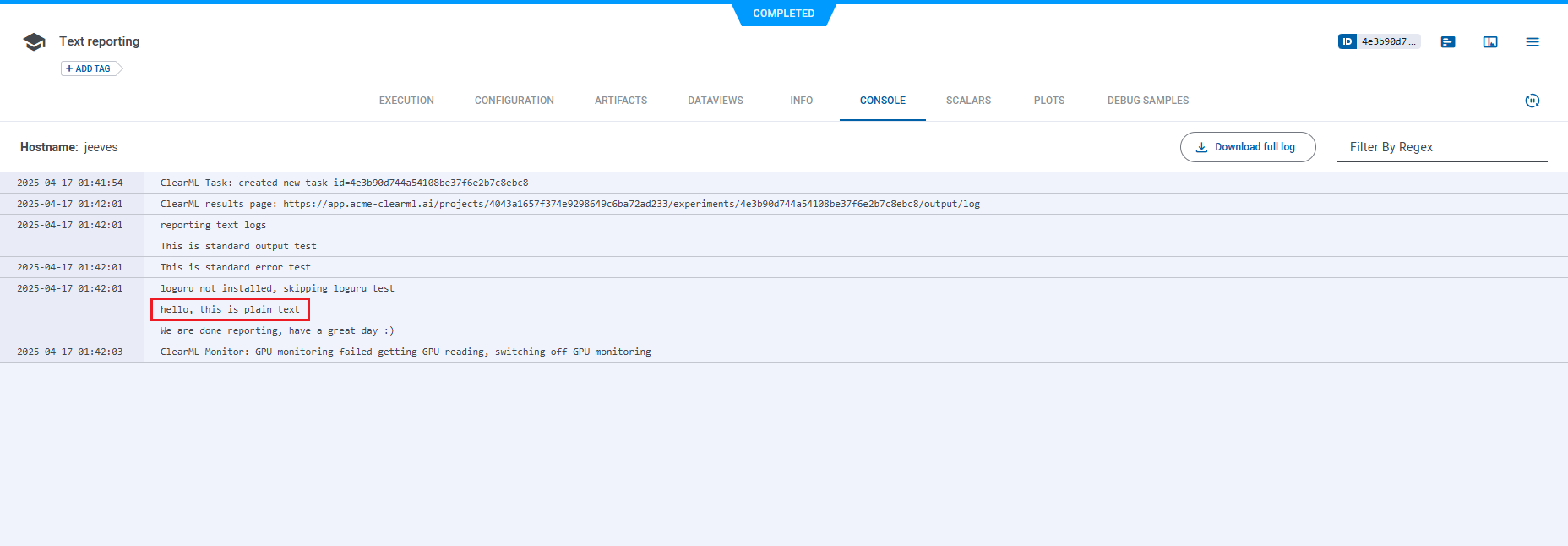The width and height of the screenshot is (1568, 546).
Task: Switch to the CONFIGURATION tab
Action: coord(514,101)
